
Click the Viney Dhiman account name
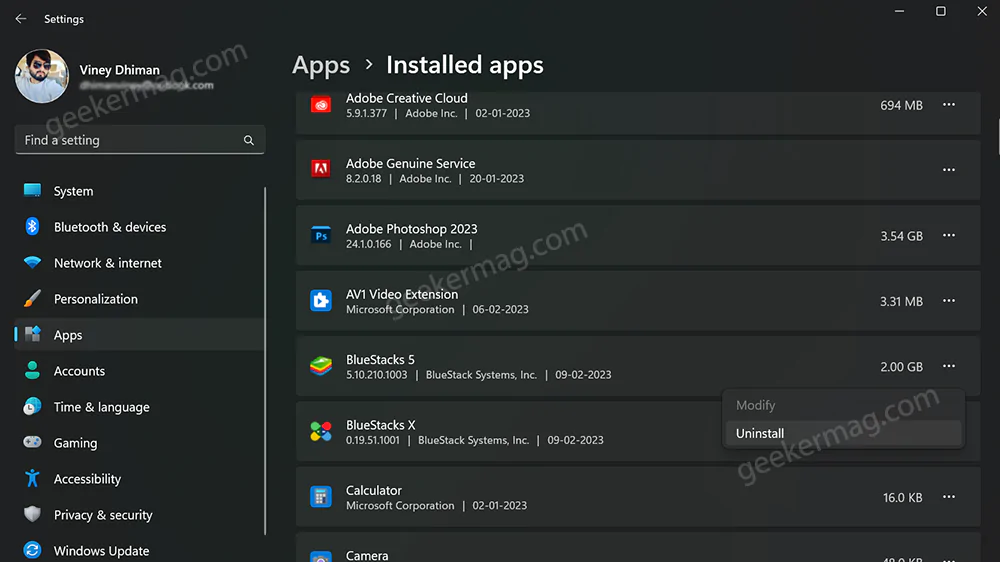point(119,70)
